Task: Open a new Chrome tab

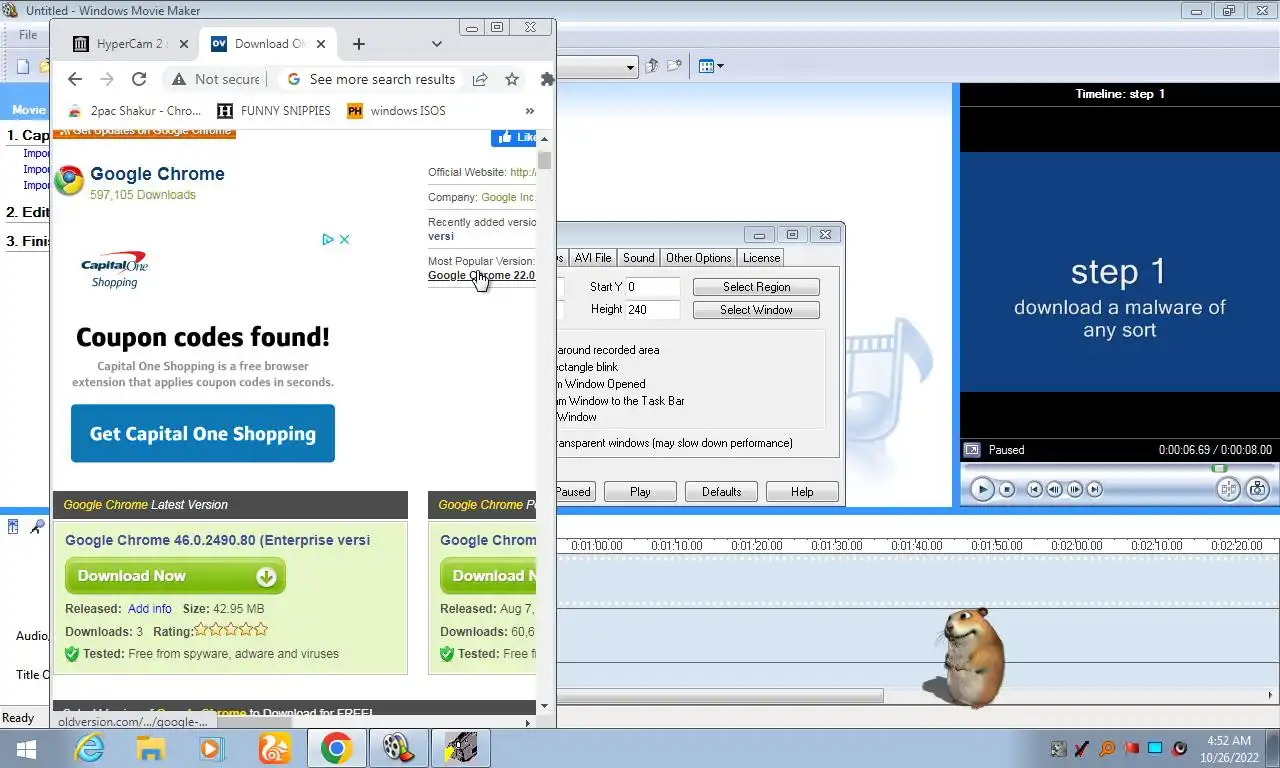Action: [x=359, y=44]
